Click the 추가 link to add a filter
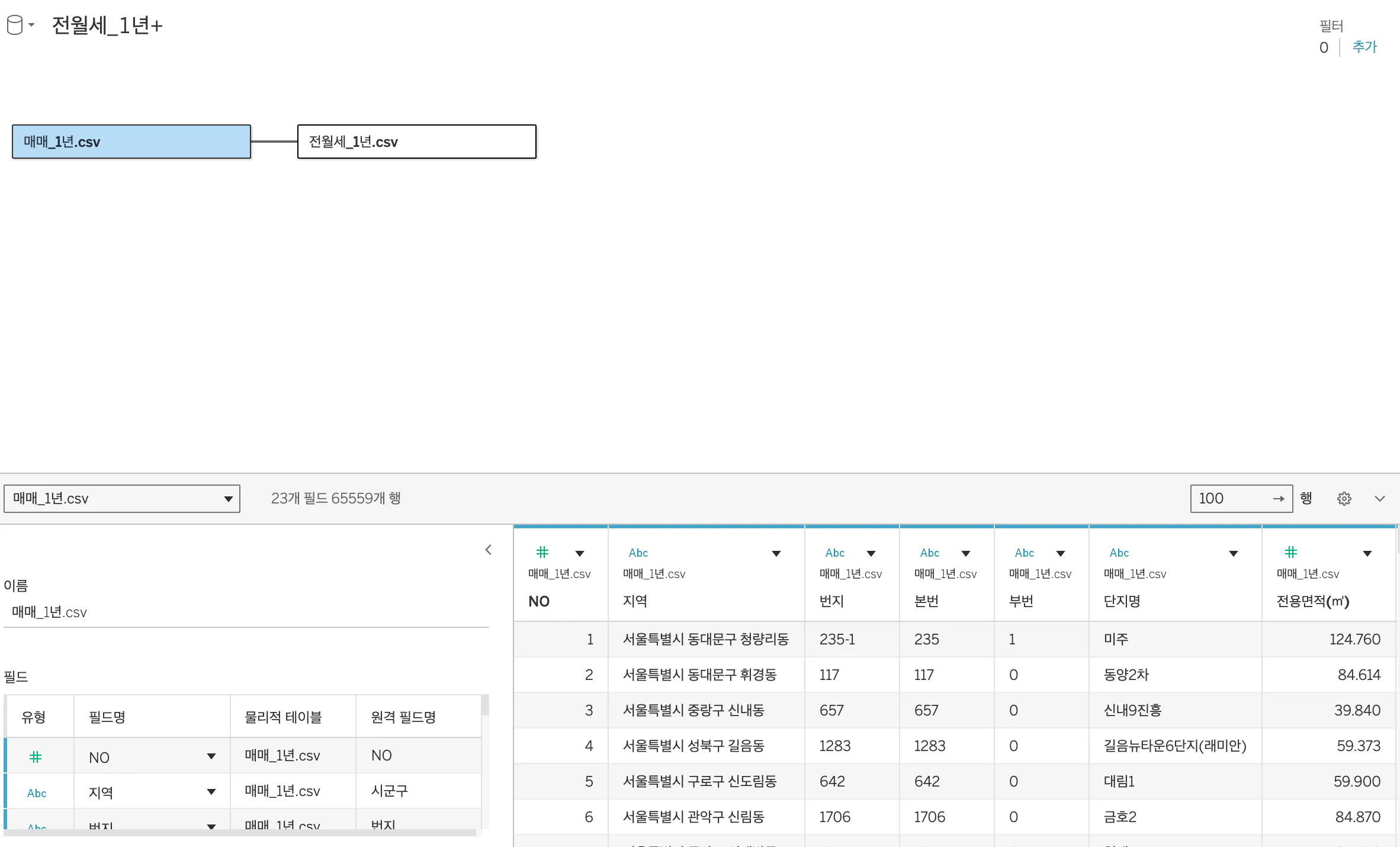This screenshot has width=1400, height=847. (x=1364, y=47)
